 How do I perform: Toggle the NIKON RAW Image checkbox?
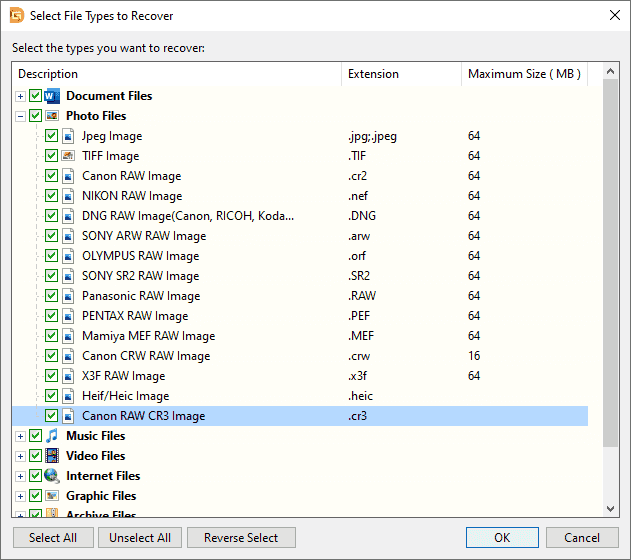pos(52,196)
